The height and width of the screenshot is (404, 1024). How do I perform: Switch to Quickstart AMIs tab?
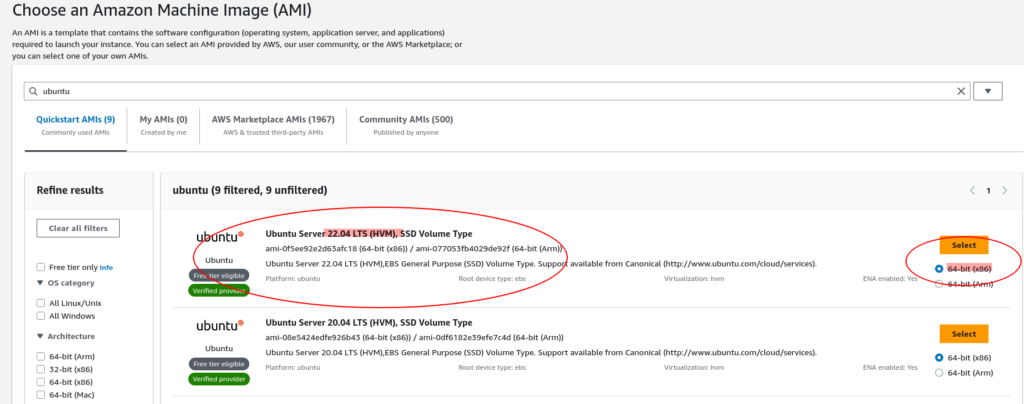[76, 125]
